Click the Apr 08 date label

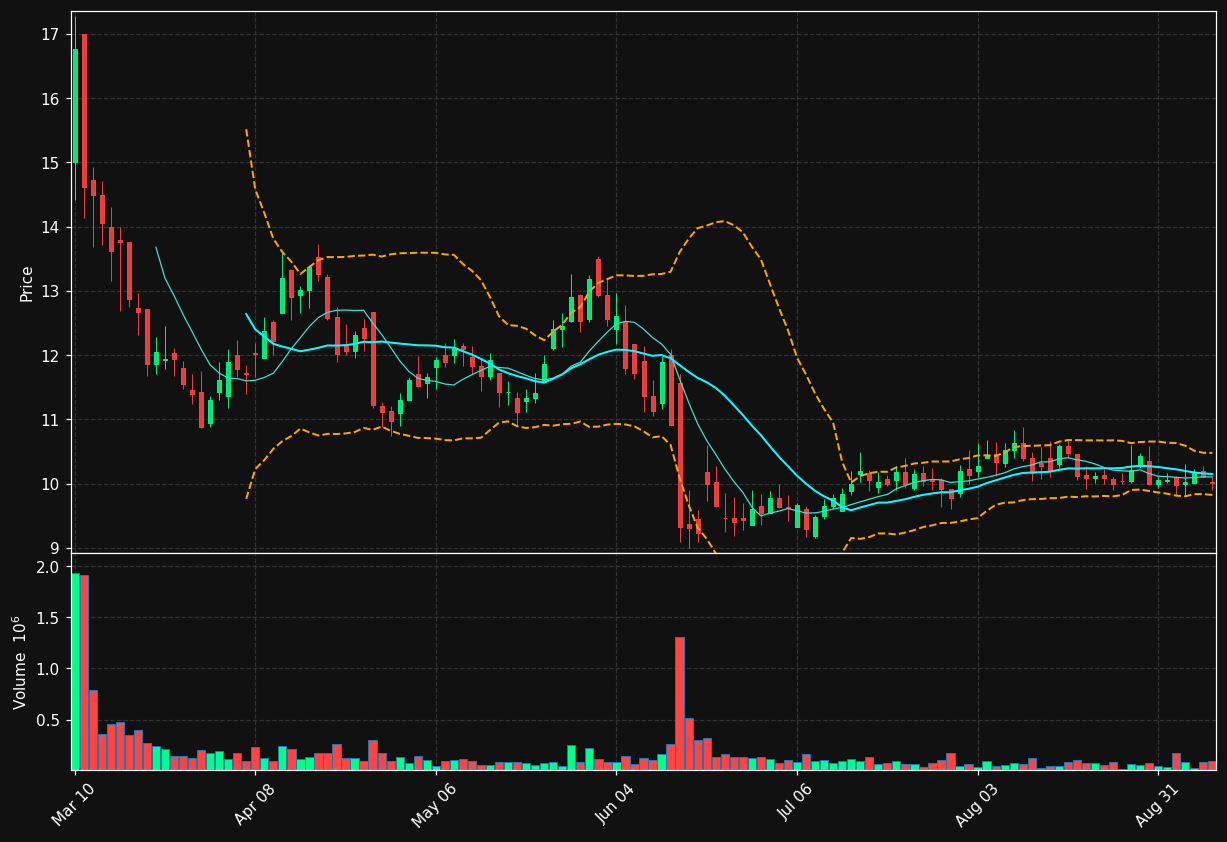click(253, 805)
